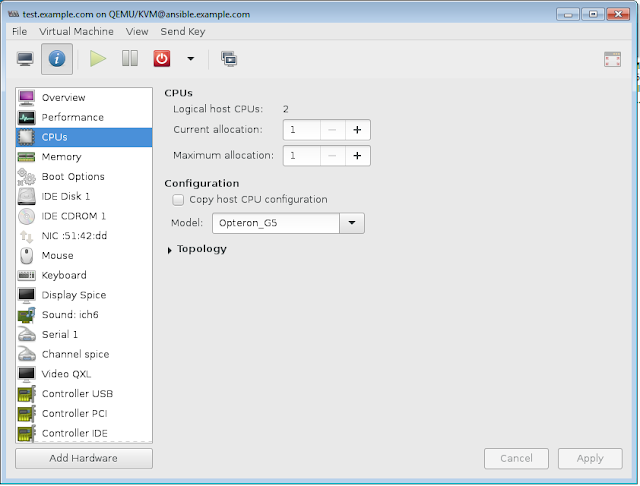Select the Display Spice label
This screenshot has width=640, height=486.
click(74, 295)
